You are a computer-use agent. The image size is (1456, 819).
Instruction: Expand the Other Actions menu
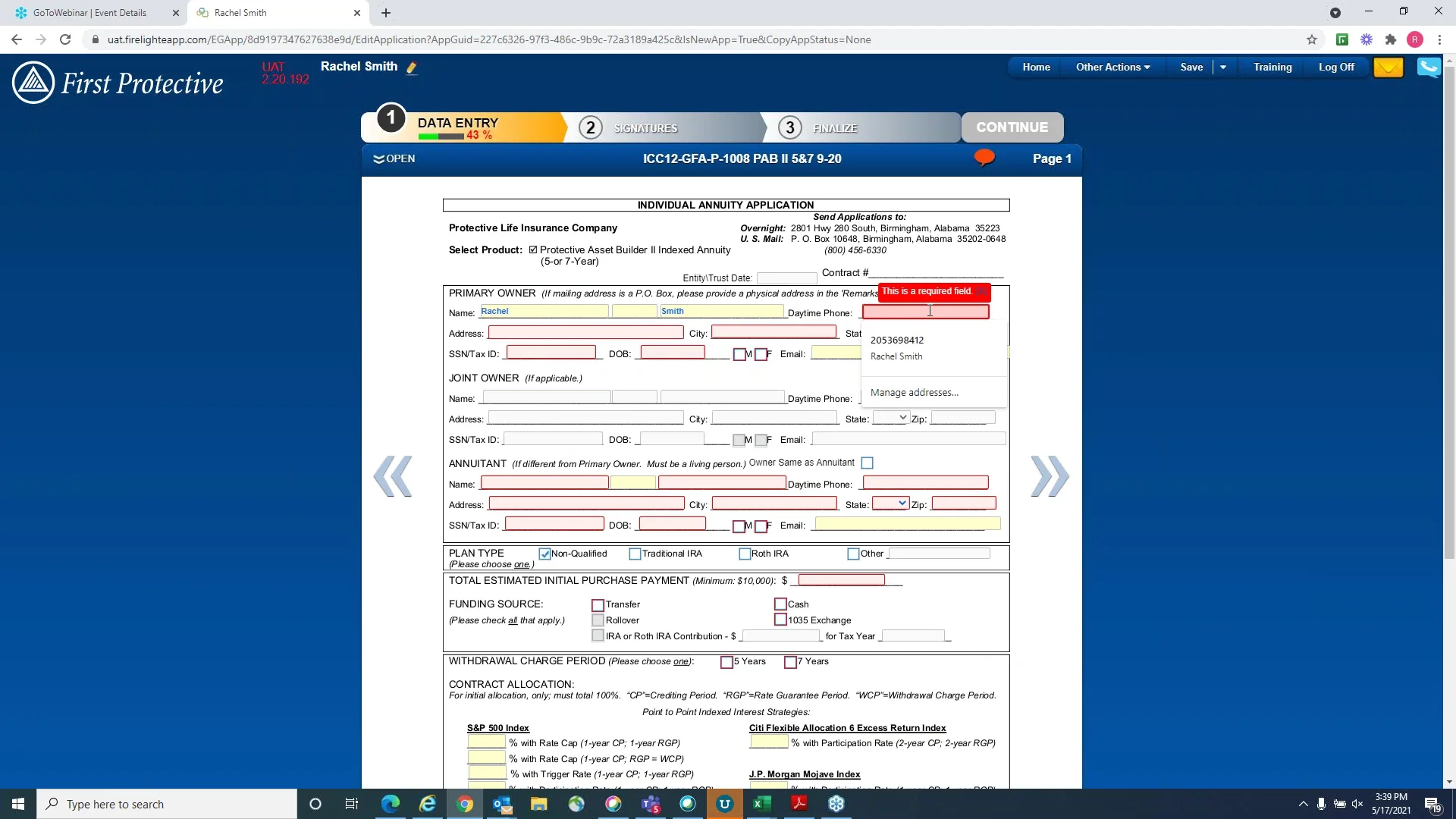1112,67
